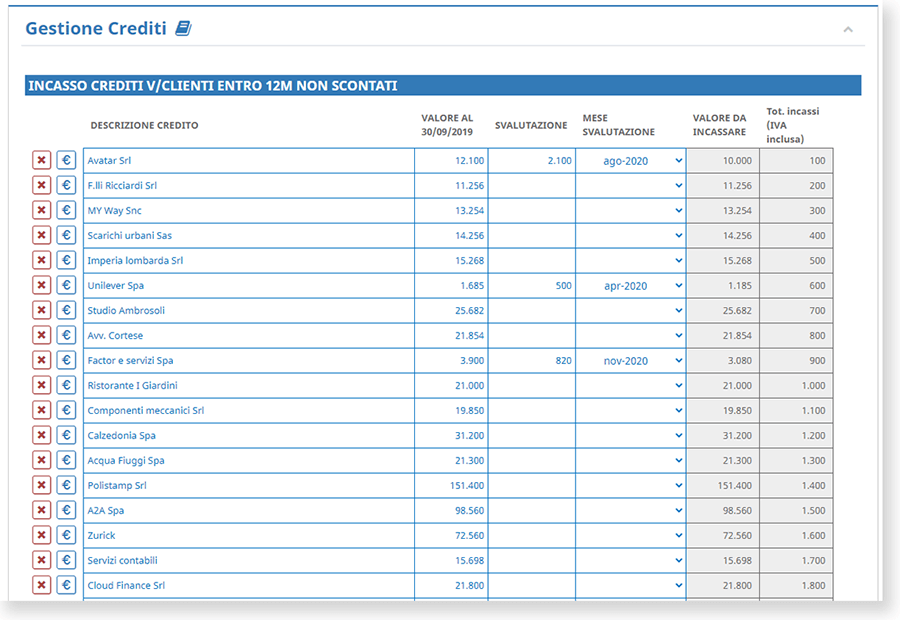Viewport: 900px width, 620px height.
Task: Edit Avatar Srl svalutazione value 2.100
Action: point(532,161)
